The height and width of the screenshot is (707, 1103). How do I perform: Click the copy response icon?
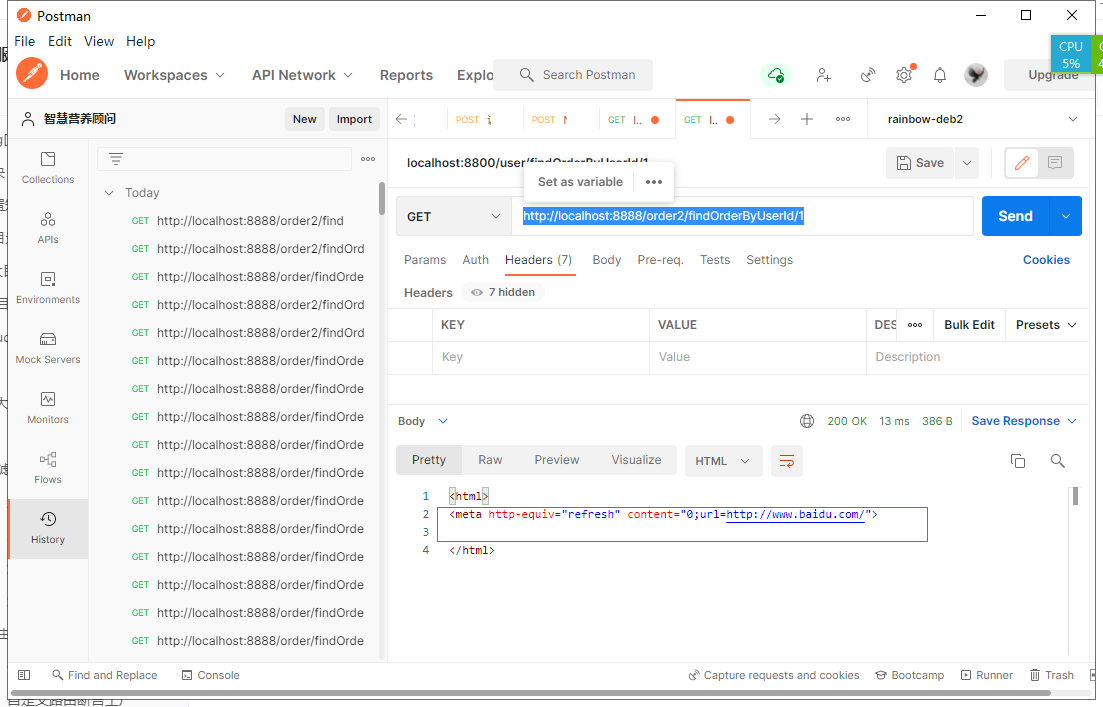click(1017, 461)
